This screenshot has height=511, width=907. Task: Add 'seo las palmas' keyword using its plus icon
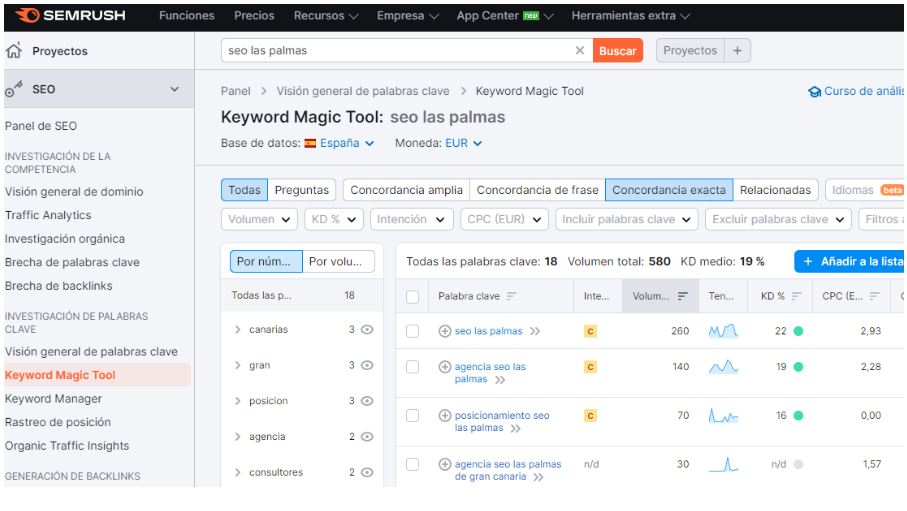tap(444, 331)
